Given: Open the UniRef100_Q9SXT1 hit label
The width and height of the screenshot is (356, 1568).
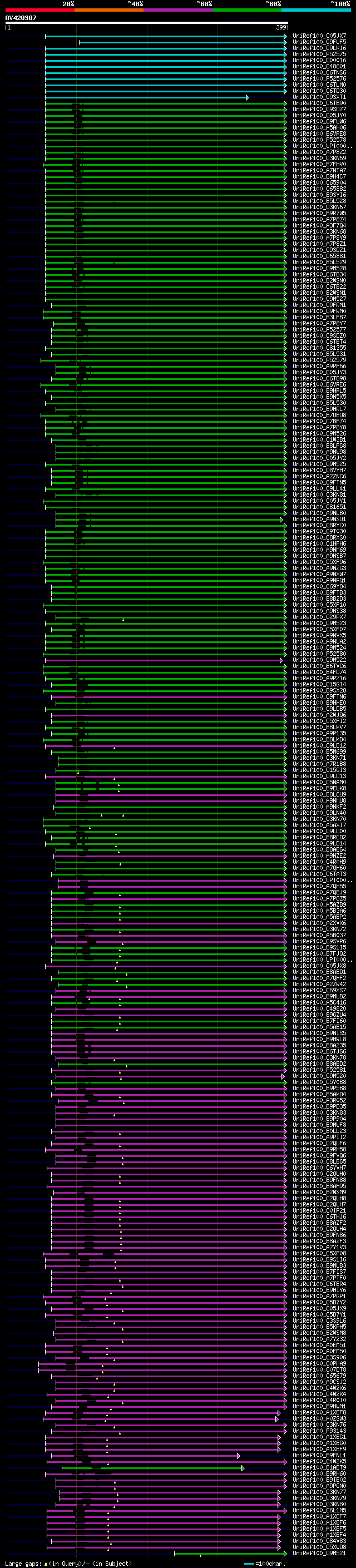Looking at the screenshot, I should [319, 97].
